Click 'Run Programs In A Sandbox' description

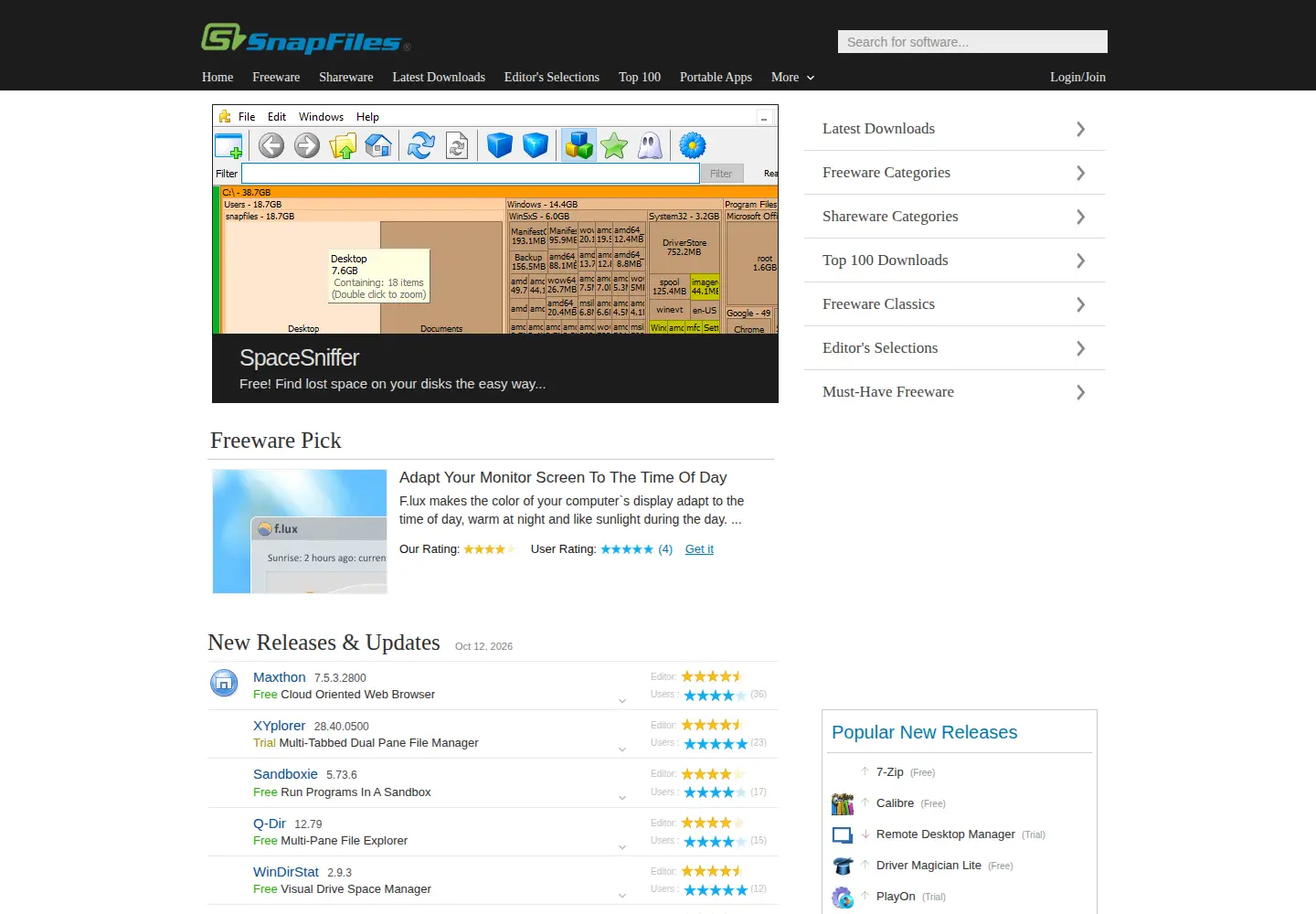point(356,792)
